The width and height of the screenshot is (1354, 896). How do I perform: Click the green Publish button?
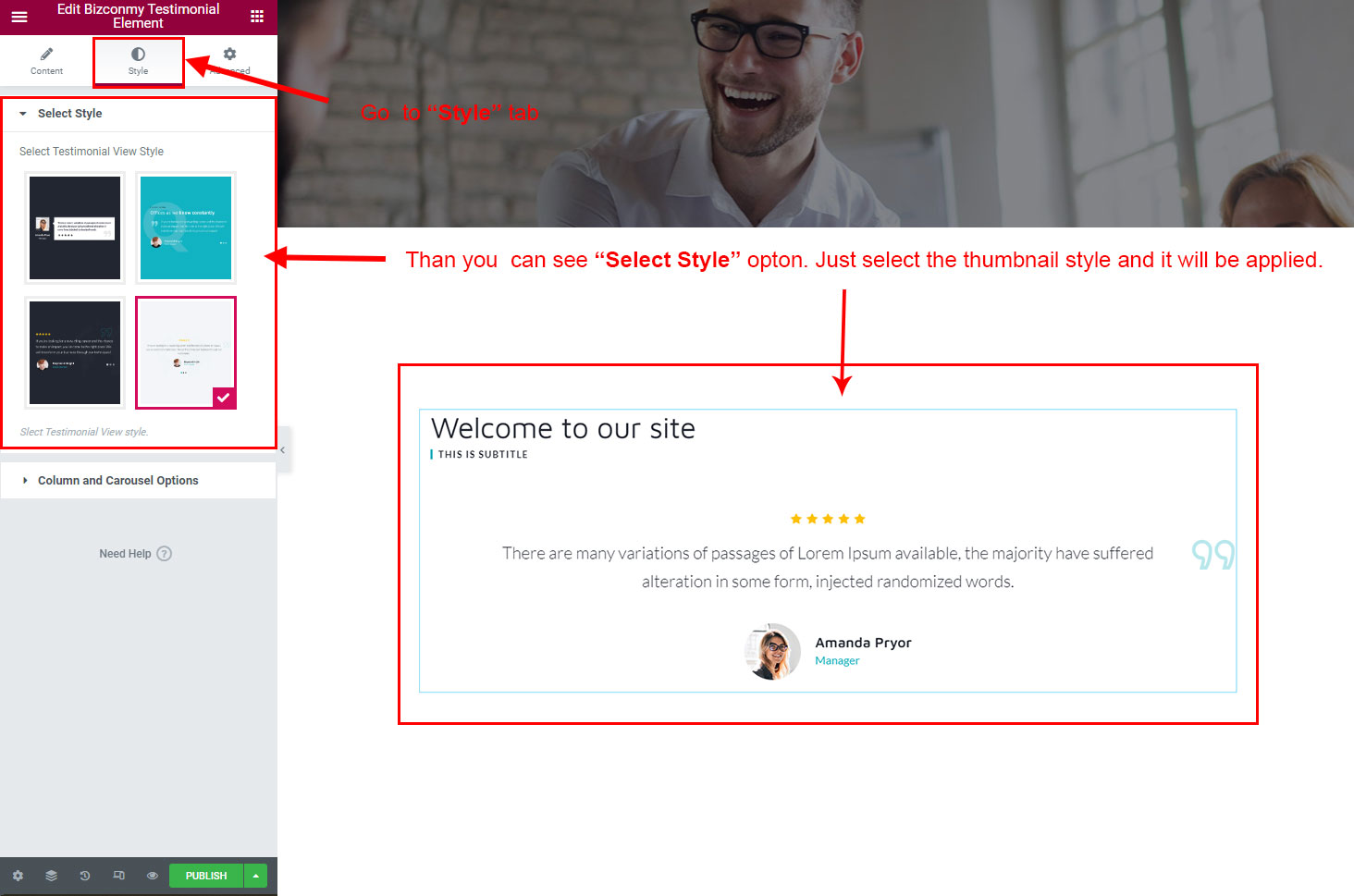point(205,876)
